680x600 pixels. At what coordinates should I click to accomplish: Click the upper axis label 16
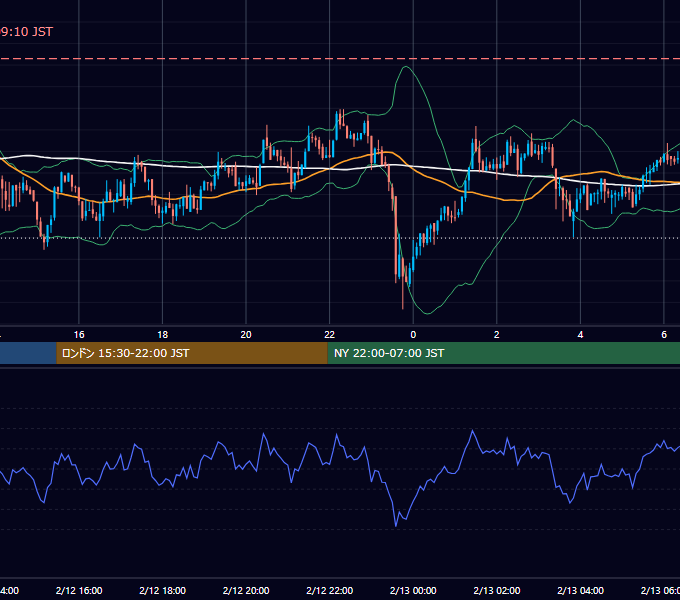coord(79,334)
